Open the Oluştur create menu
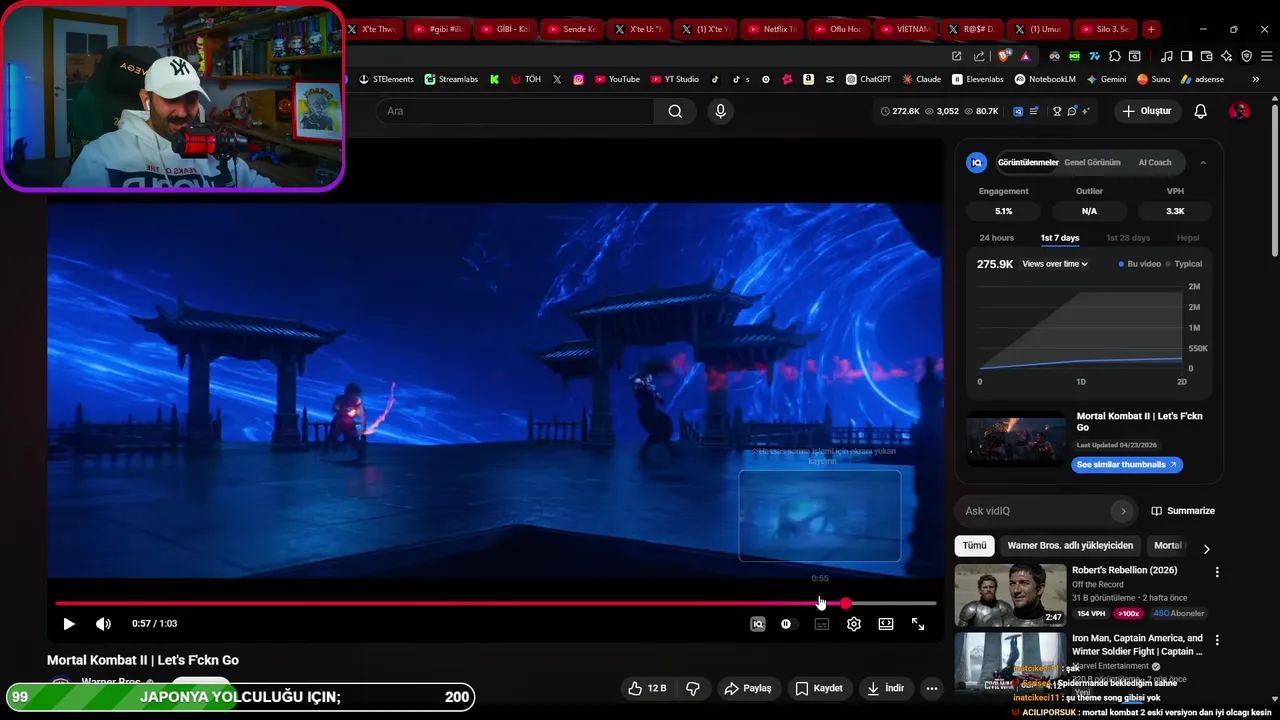Image resolution: width=1280 pixels, height=720 pixels. pyautogui.click(x=1146, y=111)
